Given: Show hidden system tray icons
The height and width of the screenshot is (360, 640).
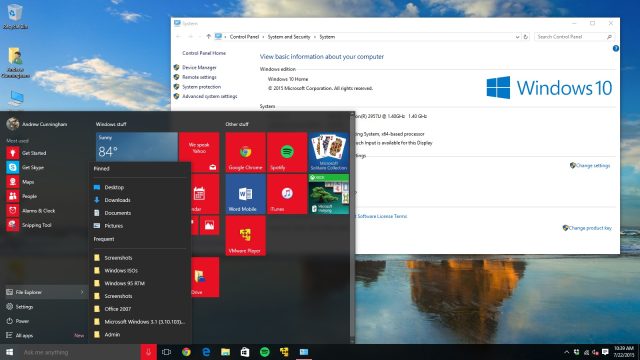Looking at the screenshot, I should click(x=567, y=352).
